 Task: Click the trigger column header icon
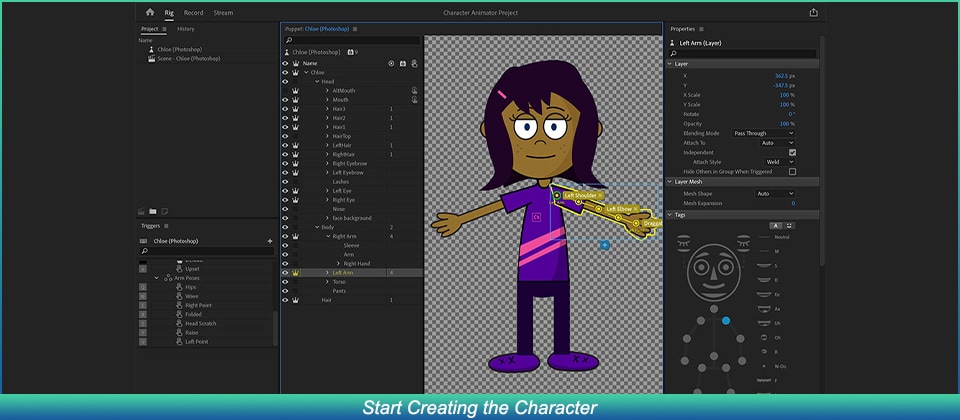click(414, 63)
